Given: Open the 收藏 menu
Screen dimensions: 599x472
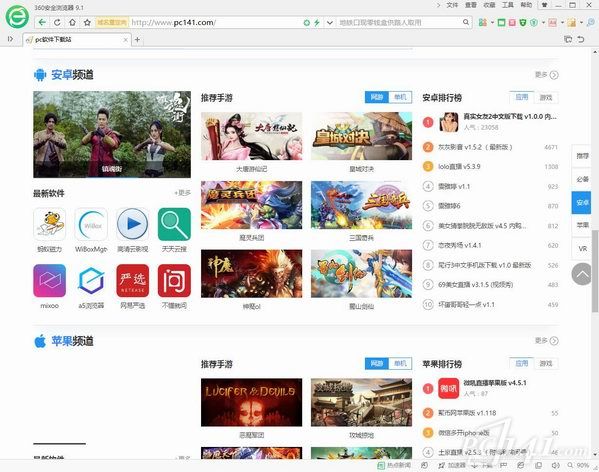Looking at the screenshot, I should coord(489,5).
